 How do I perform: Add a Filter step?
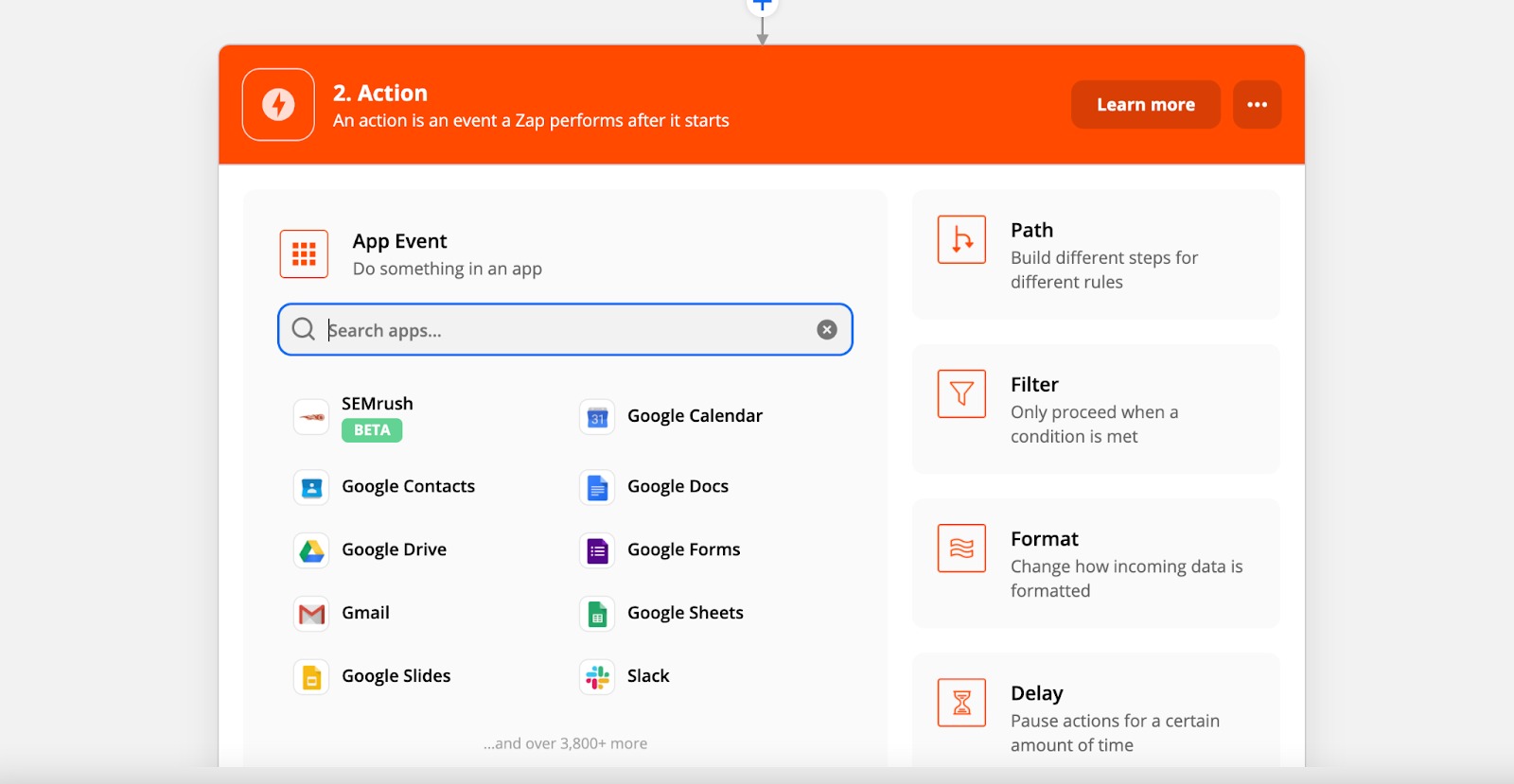1096,409
